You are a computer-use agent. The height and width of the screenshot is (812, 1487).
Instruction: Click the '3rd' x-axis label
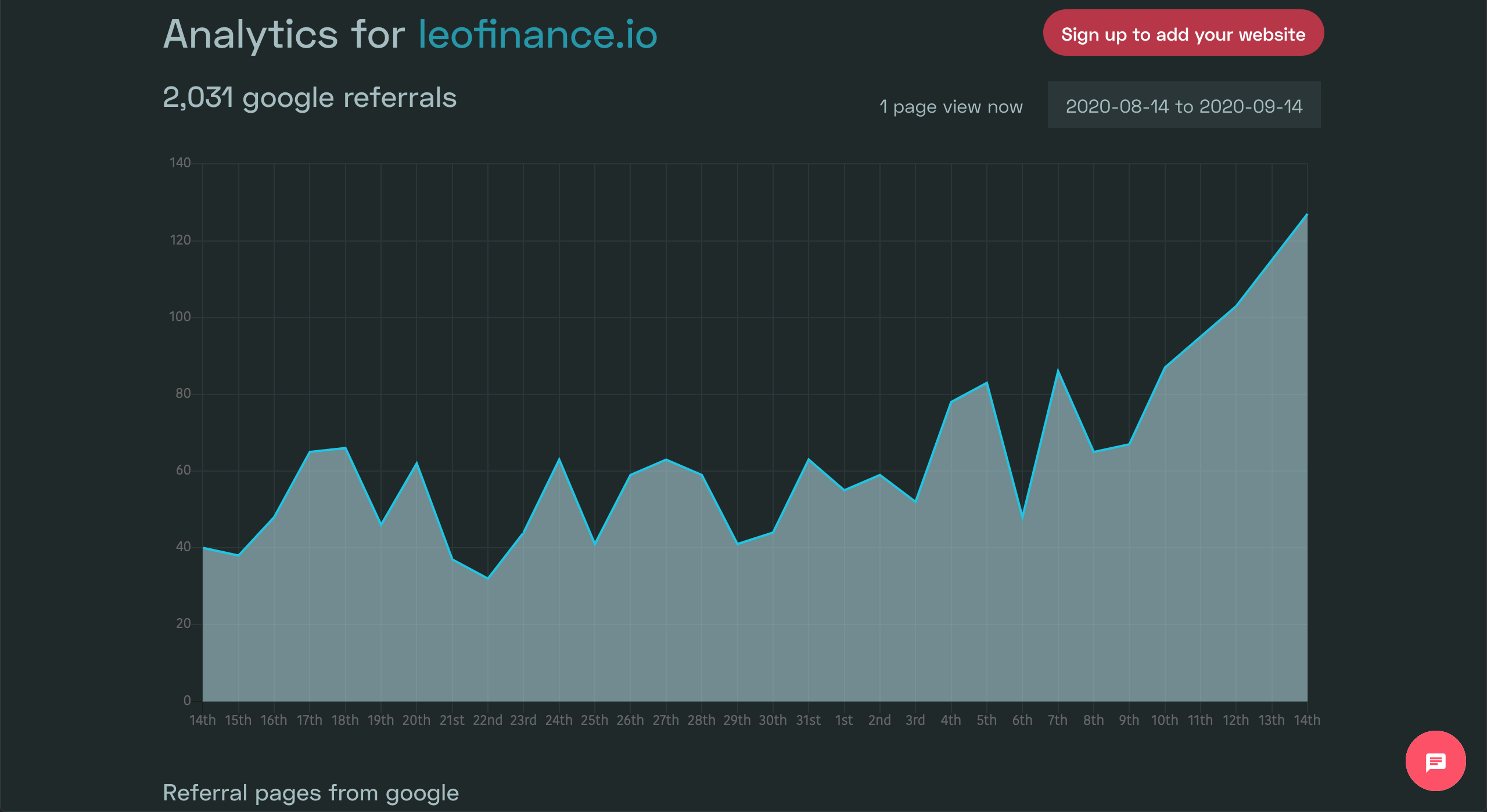(915, 720)
